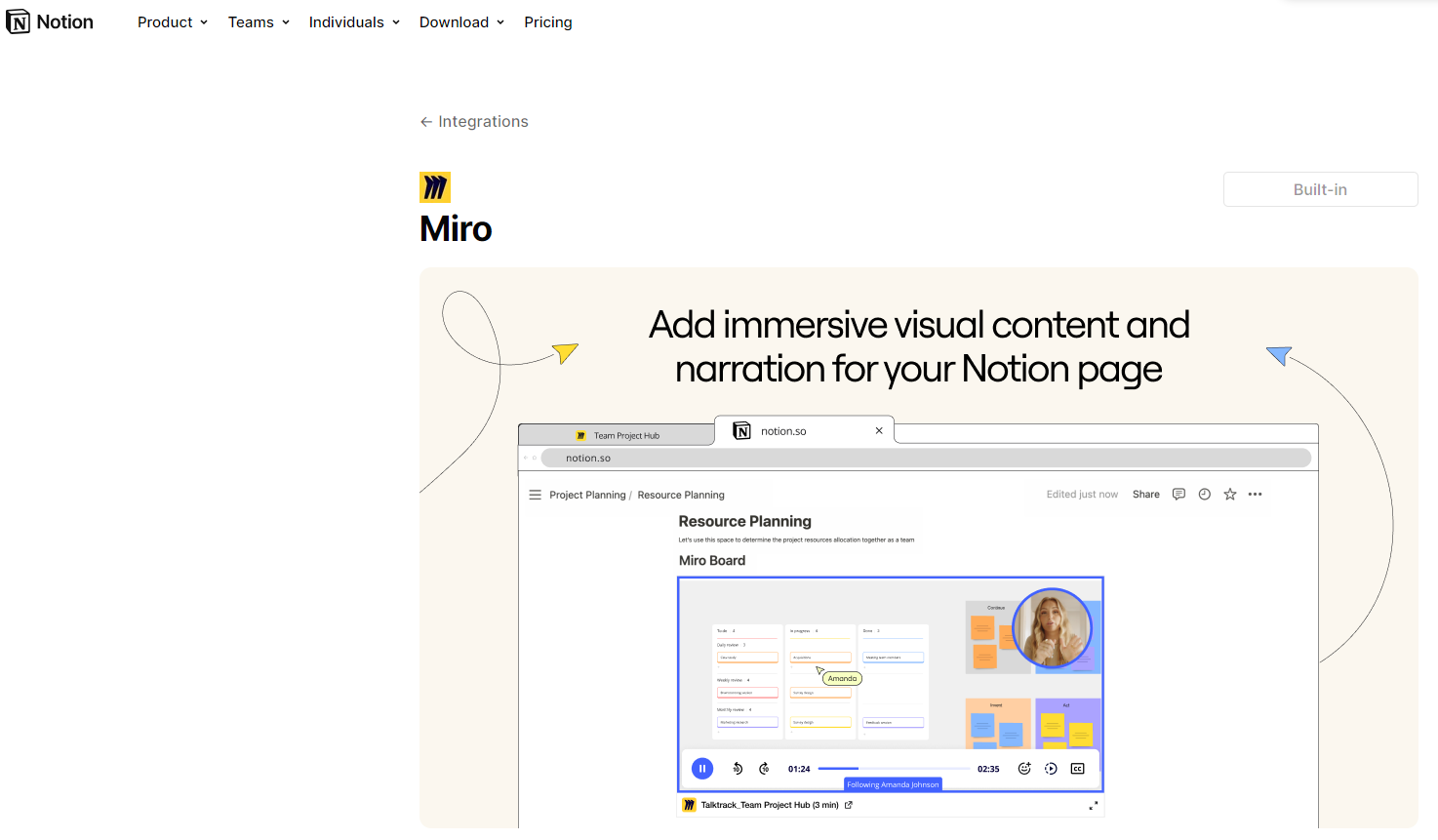Open the hamburger sidebar menu icon
Viewport: 1438px width, 840px height.
pyautogui.click(x=535, y=495)
